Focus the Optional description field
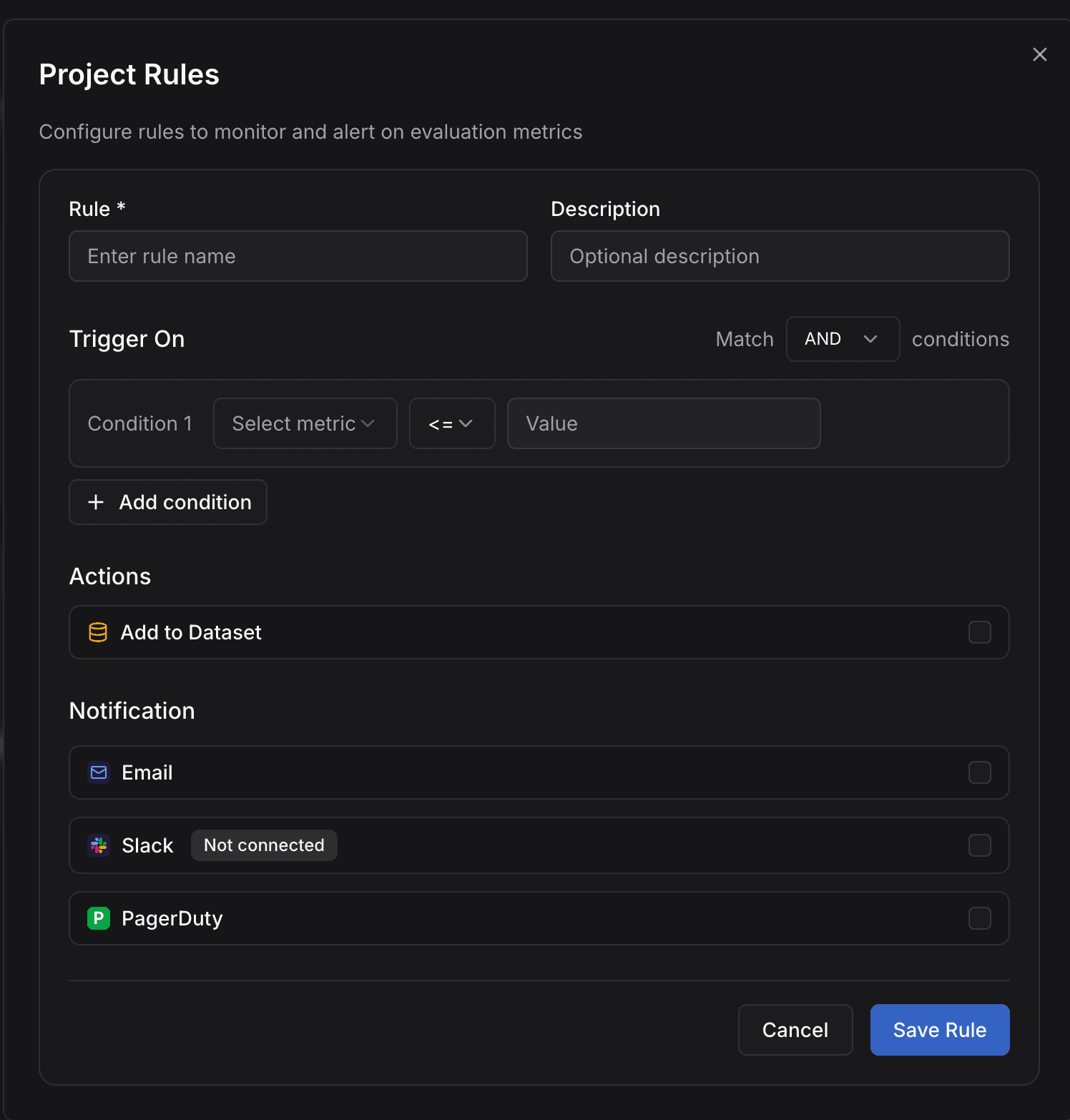This screenshot has height=1120, width=1070. [780, 256]
